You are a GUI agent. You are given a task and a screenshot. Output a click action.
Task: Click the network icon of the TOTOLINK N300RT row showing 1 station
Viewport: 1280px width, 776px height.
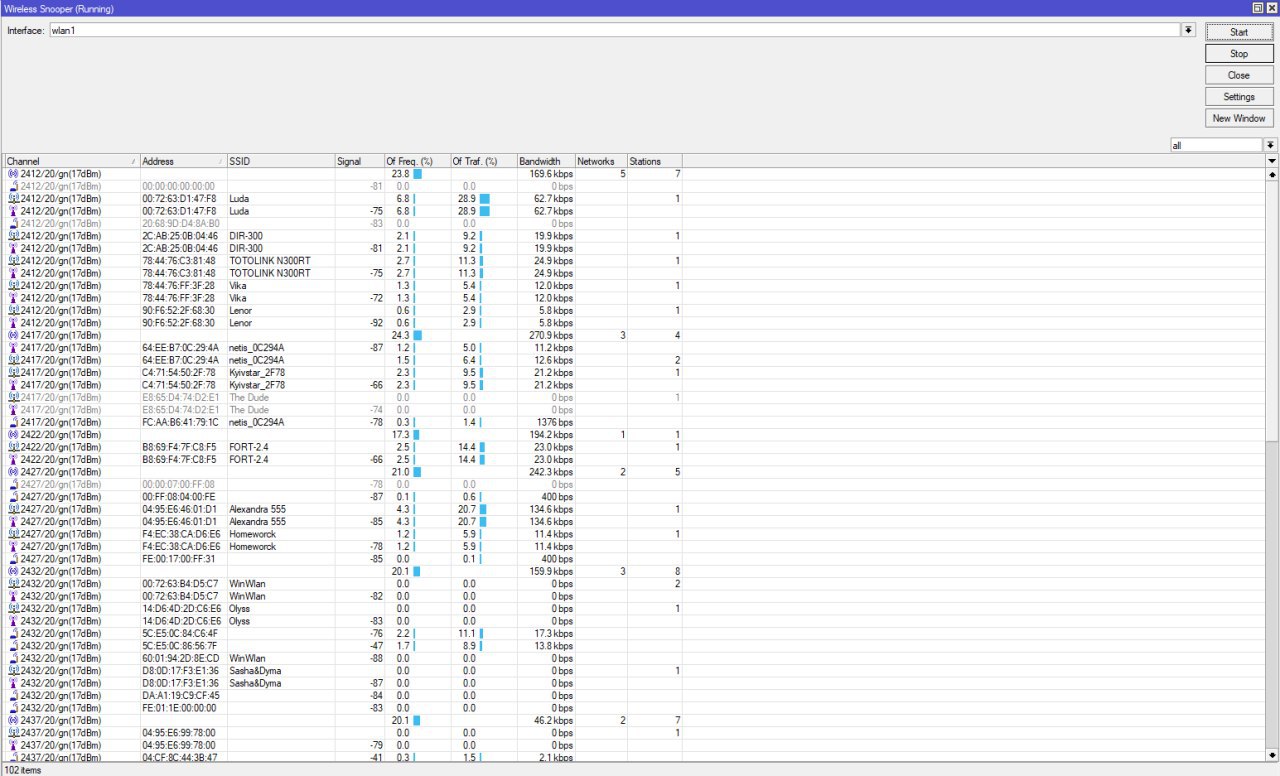(x=13, y=261)
